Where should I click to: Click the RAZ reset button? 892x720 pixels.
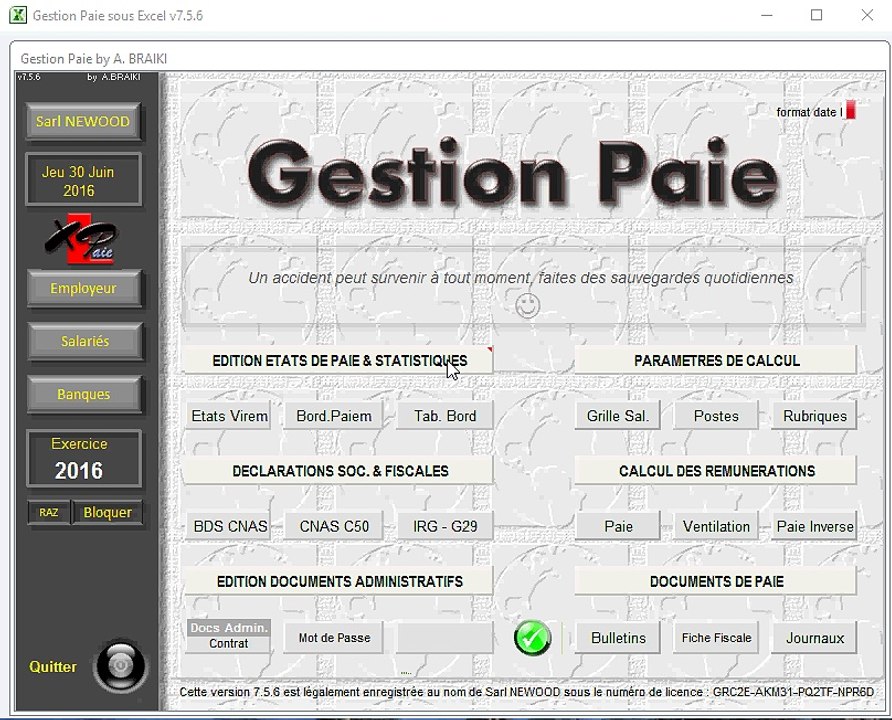coord(49,512)
